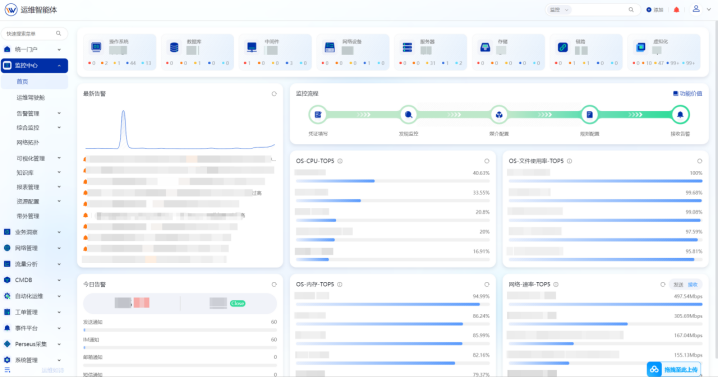Refresh the OS-内存-TOP5 panel
Screen dimensions: 718x377
tap(487, 284)
